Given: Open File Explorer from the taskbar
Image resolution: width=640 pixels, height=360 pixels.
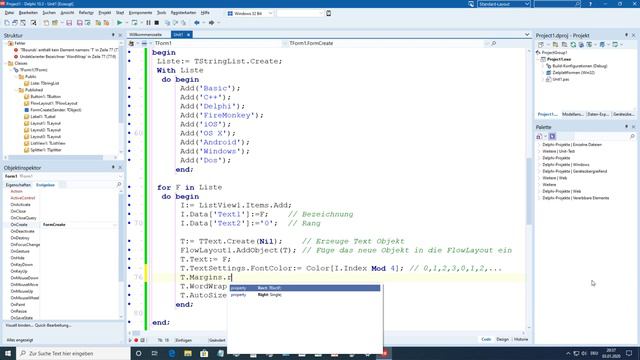Looking at the screenshot, I should coord(188,353).
